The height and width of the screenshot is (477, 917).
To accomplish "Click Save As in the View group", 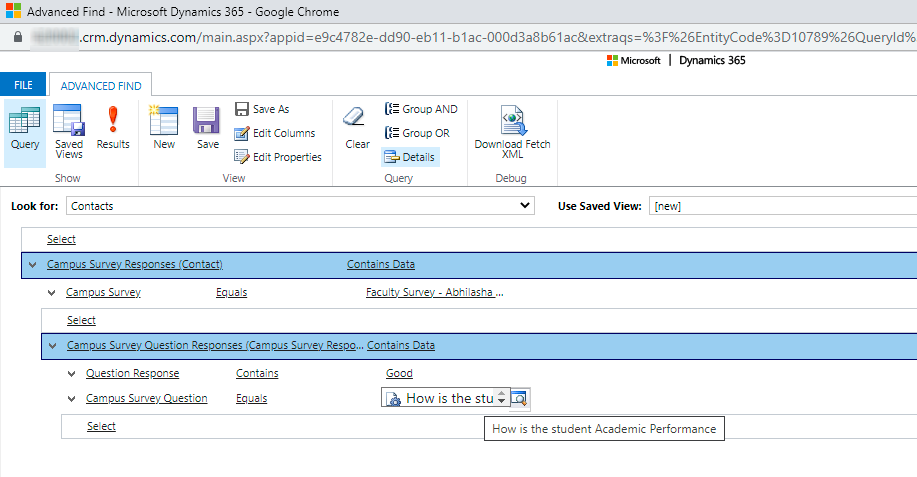I will coord(262,109).
